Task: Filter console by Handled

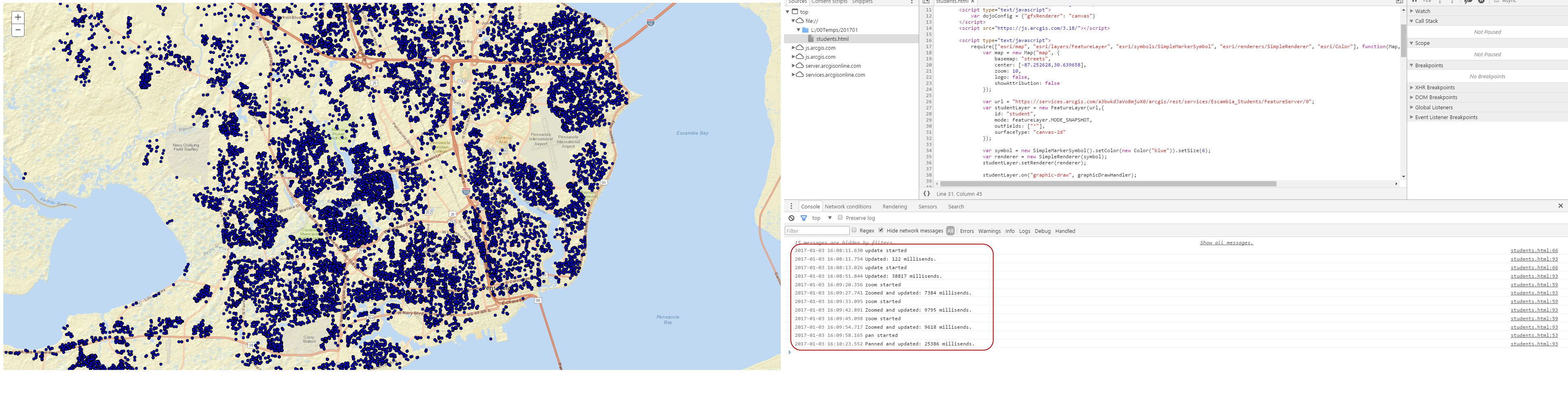Action: pyautogui.click(x=1065, y=231)
